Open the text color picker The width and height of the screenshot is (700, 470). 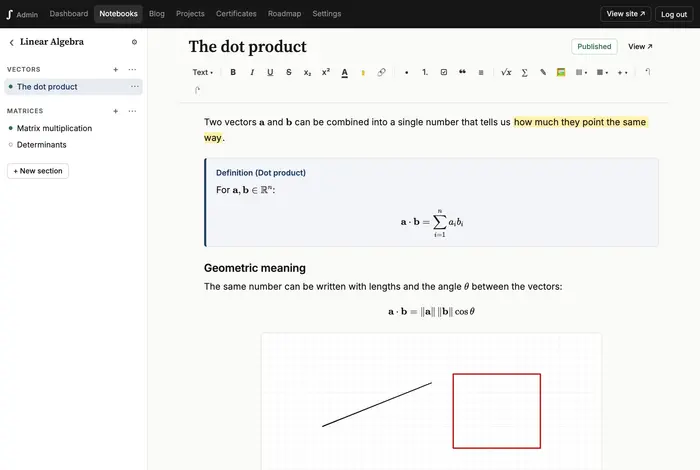(x=344, y=72)
